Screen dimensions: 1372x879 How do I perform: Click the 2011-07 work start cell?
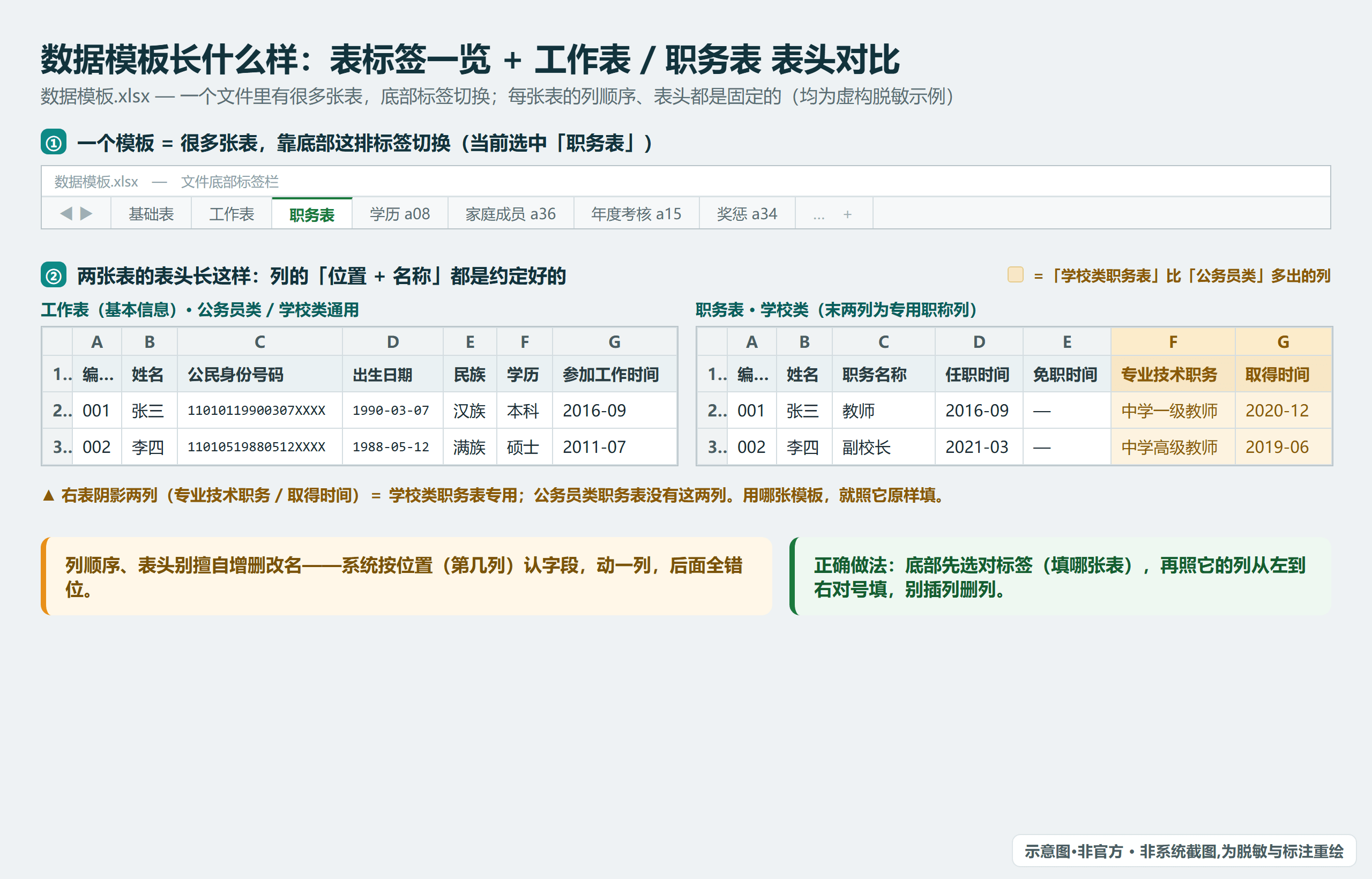point(615,447)
